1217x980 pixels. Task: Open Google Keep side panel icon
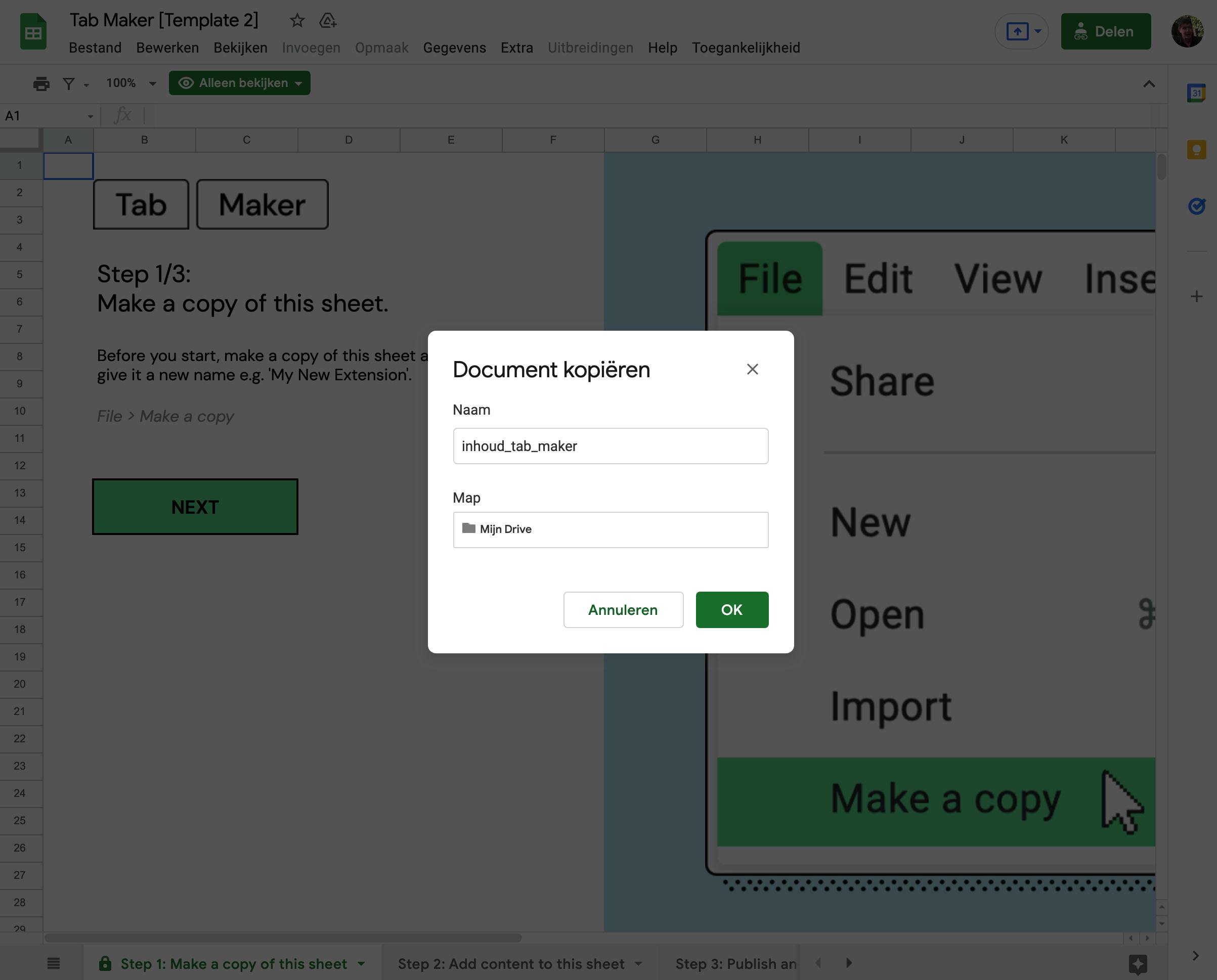pyautogui.click(x=1196, y=150)
